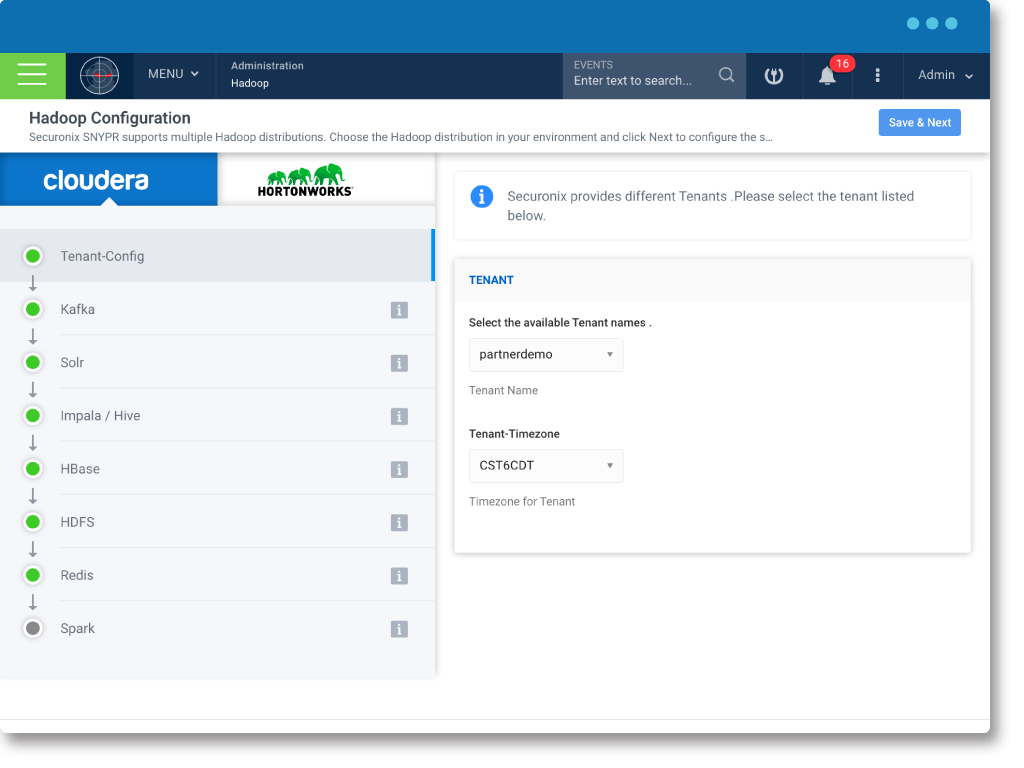The image size is (1024, 768).
Task: Select the Redis configuration step
Action: click(78, 576)
